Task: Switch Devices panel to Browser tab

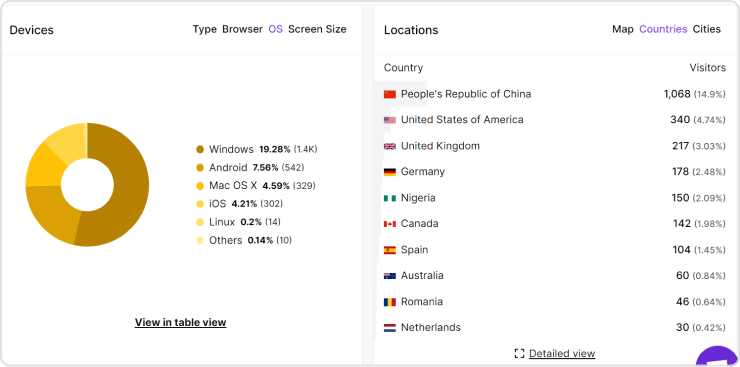Action: point(242,29)
